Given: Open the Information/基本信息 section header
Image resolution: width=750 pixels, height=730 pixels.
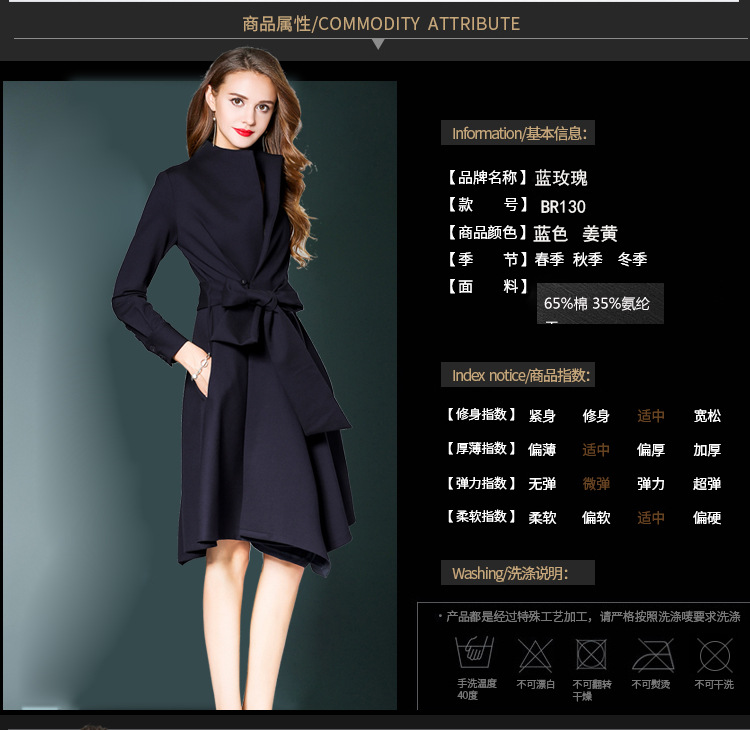Looking at the screenshot, I should (x=518, y=133).
